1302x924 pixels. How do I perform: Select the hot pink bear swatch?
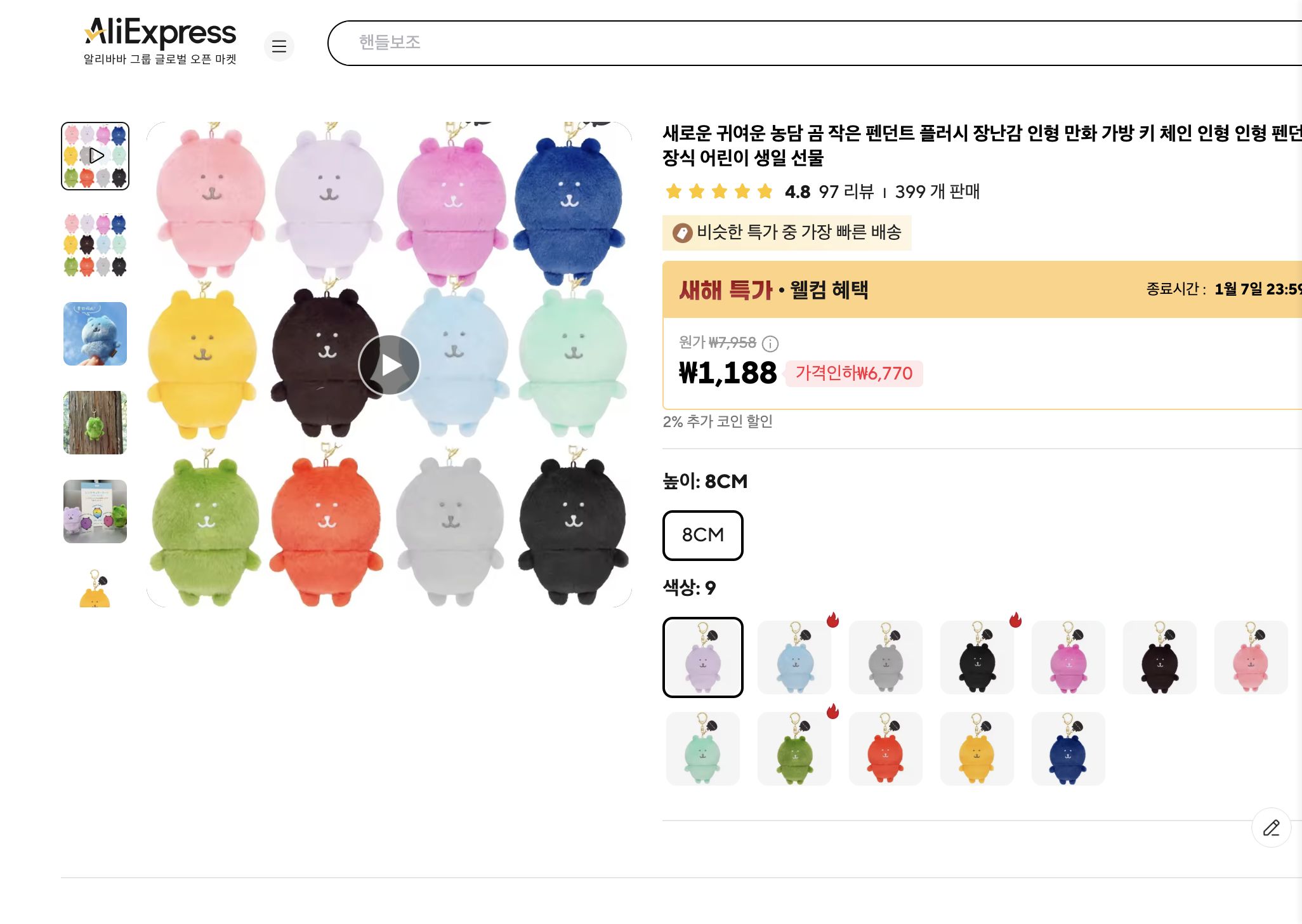1069,657
